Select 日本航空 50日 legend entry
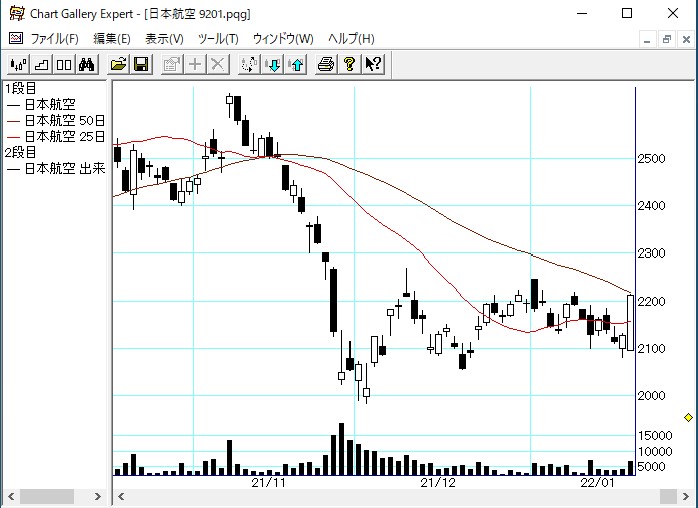The height and width of the screenshot is (508, 698). pyautogui.click(x=56, y=120)
